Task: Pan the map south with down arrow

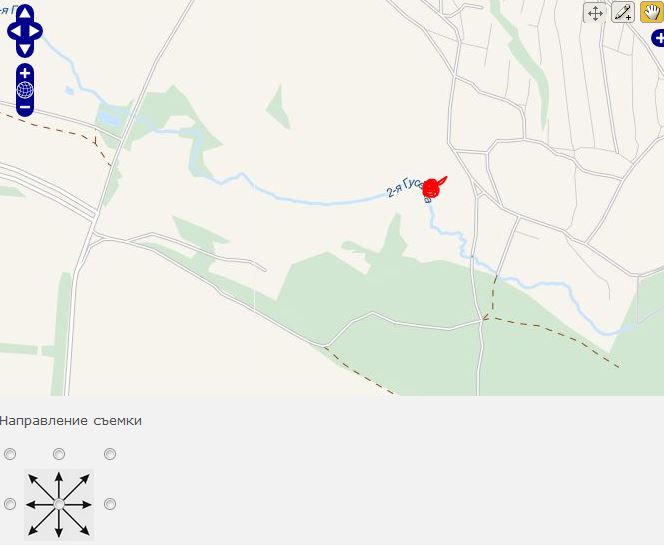Action: point(25,50)
